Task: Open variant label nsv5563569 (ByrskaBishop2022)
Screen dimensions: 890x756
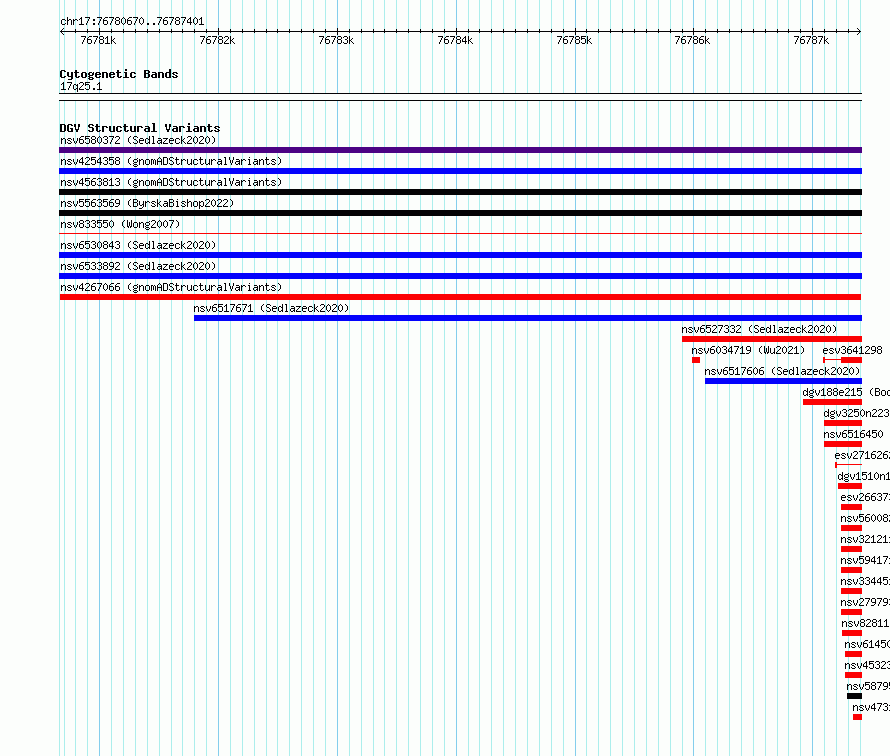Action: click(x=147, y=203)
